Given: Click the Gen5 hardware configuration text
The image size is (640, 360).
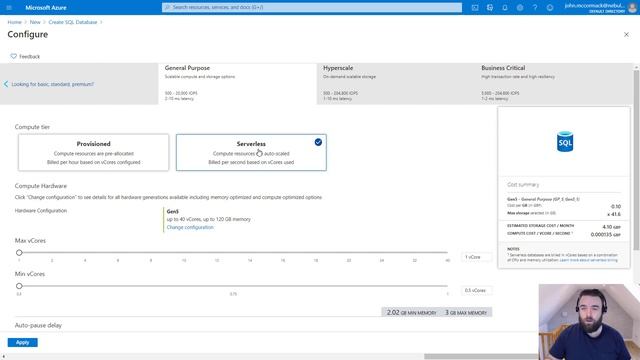Looking at the screenshot, I should (173, 211).
